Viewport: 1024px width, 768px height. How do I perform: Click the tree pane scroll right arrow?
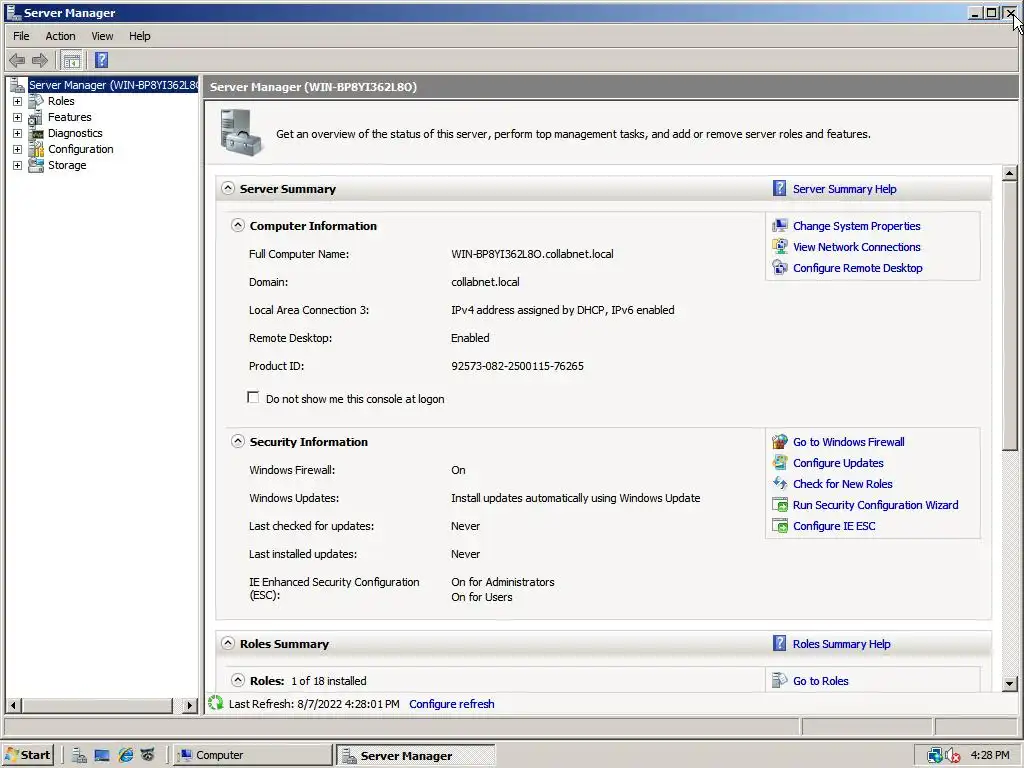[189, 705]
